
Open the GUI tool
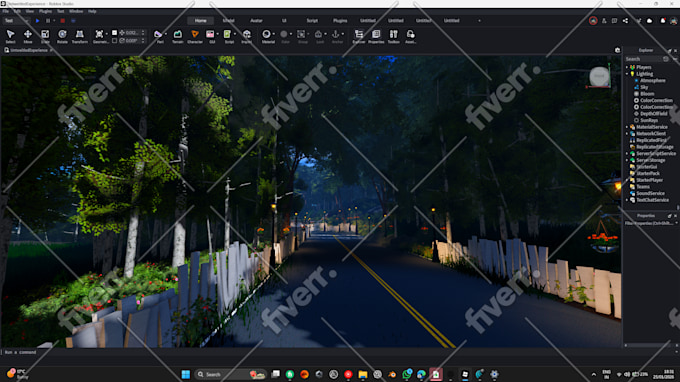coord(211,36)
